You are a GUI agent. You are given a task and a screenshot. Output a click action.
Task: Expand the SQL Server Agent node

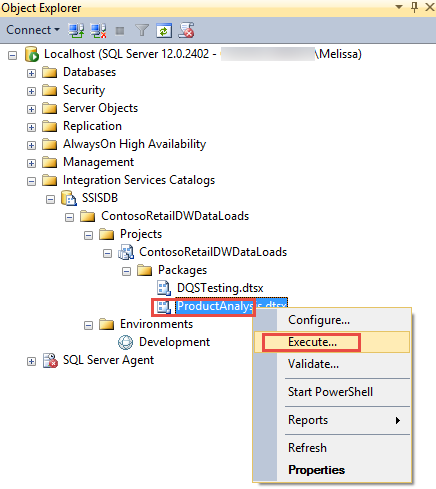(x=31, y=361)
